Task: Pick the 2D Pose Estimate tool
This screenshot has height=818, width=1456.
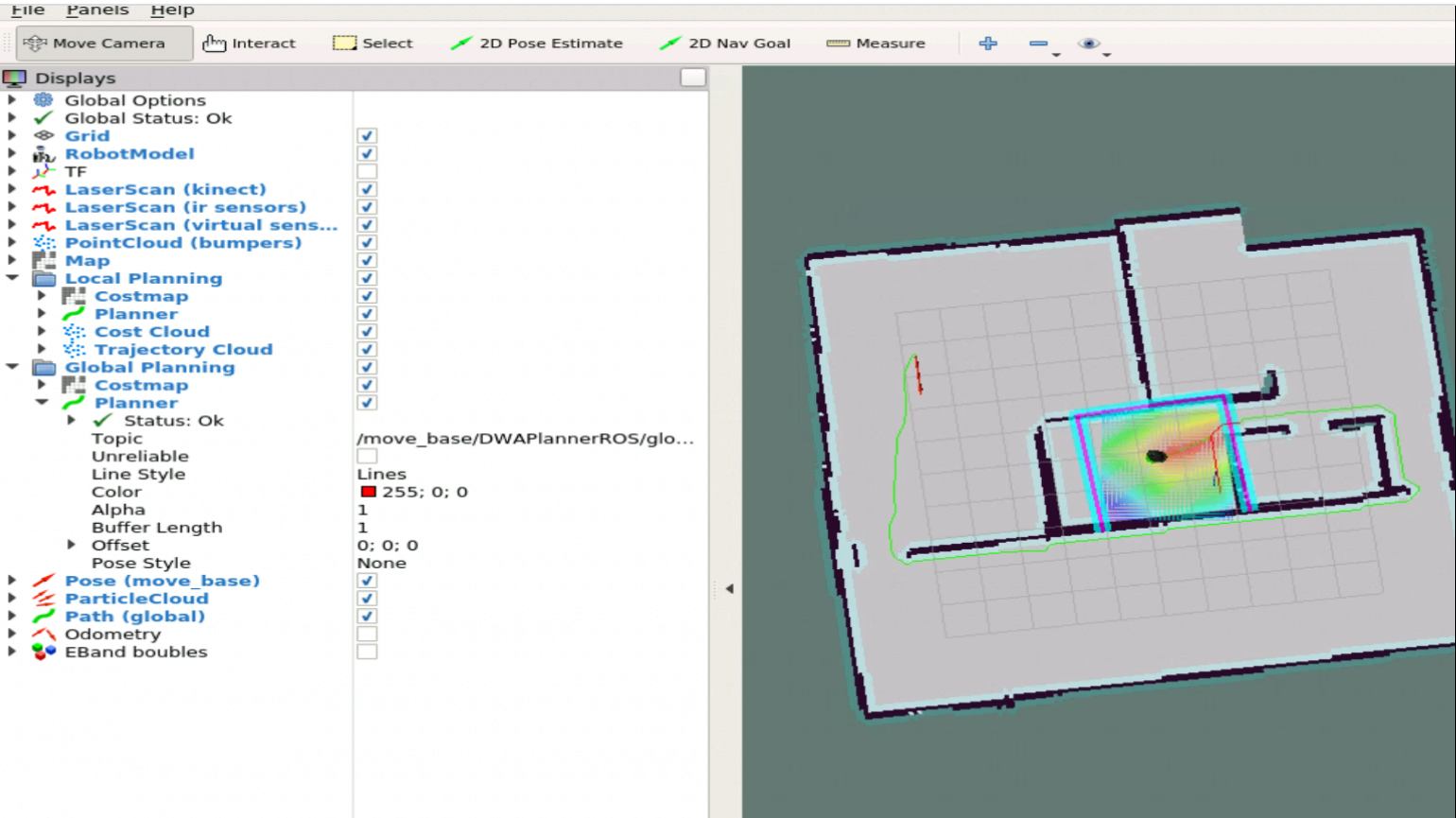Action: [x=537, y=44]
